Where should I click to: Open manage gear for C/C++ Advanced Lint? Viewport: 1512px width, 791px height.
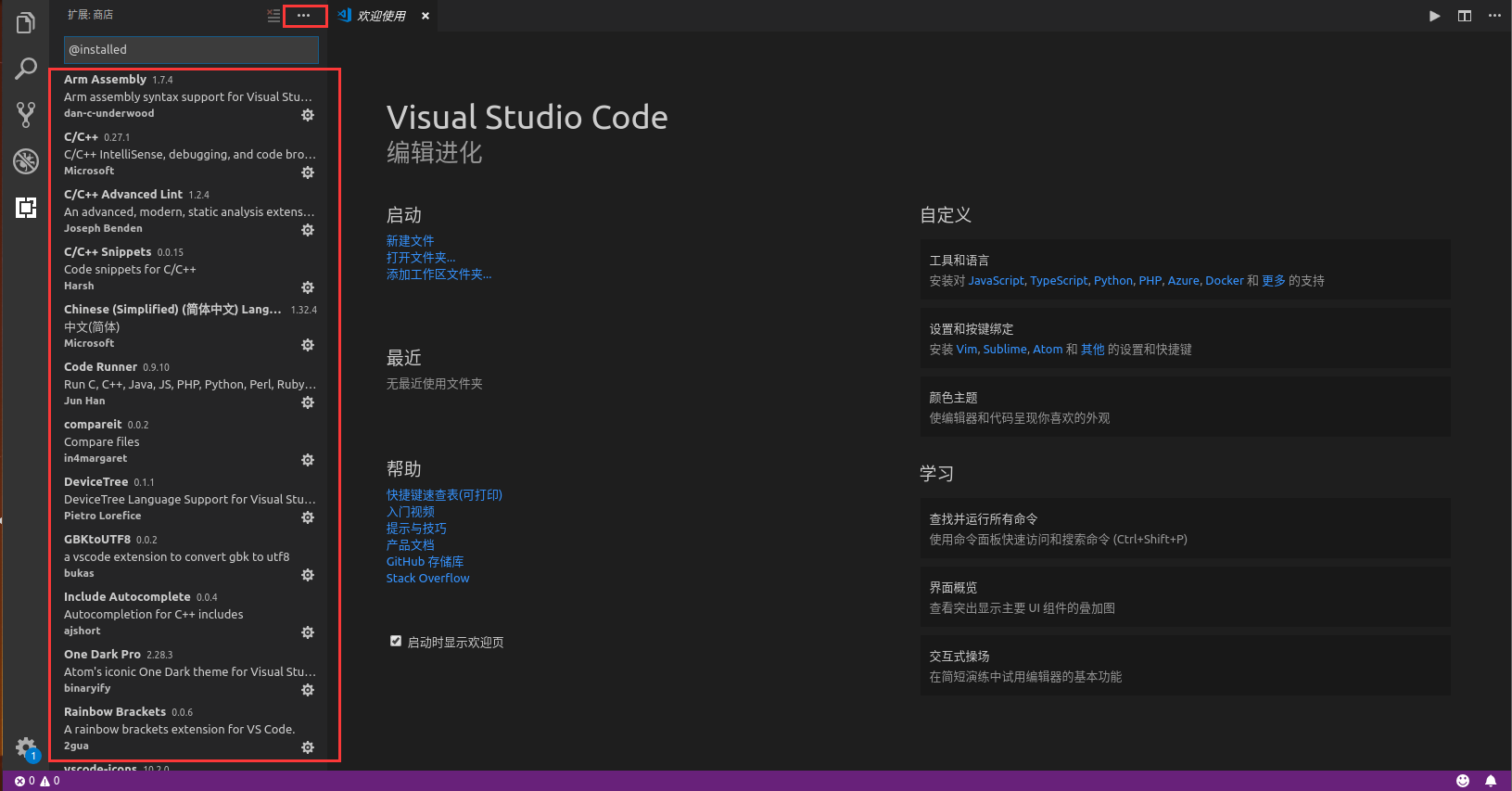pyautogui.click(x=308, y=230)
